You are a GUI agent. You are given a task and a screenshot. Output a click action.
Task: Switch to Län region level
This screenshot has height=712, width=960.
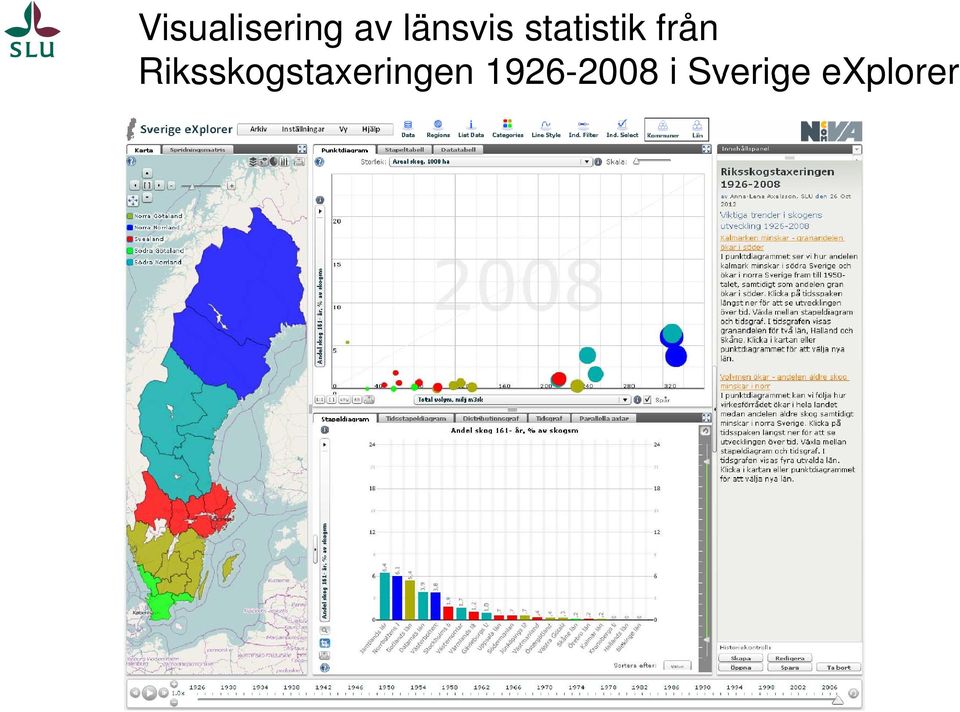(697, 129)
